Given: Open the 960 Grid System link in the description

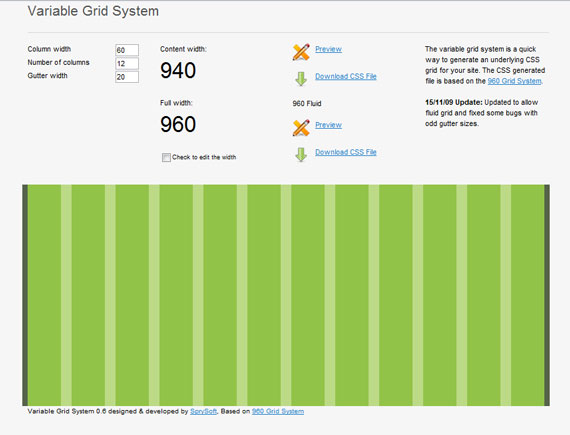Looking at the screenshot, I should click(514, 81).
